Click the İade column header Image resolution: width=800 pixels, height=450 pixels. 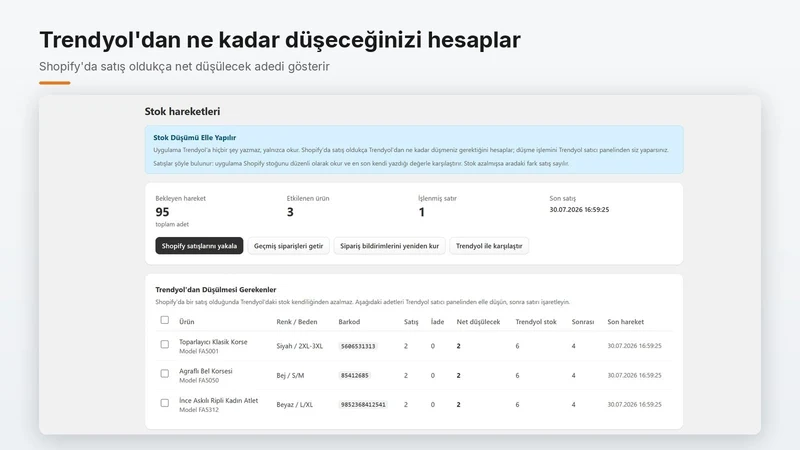point(437,322)
